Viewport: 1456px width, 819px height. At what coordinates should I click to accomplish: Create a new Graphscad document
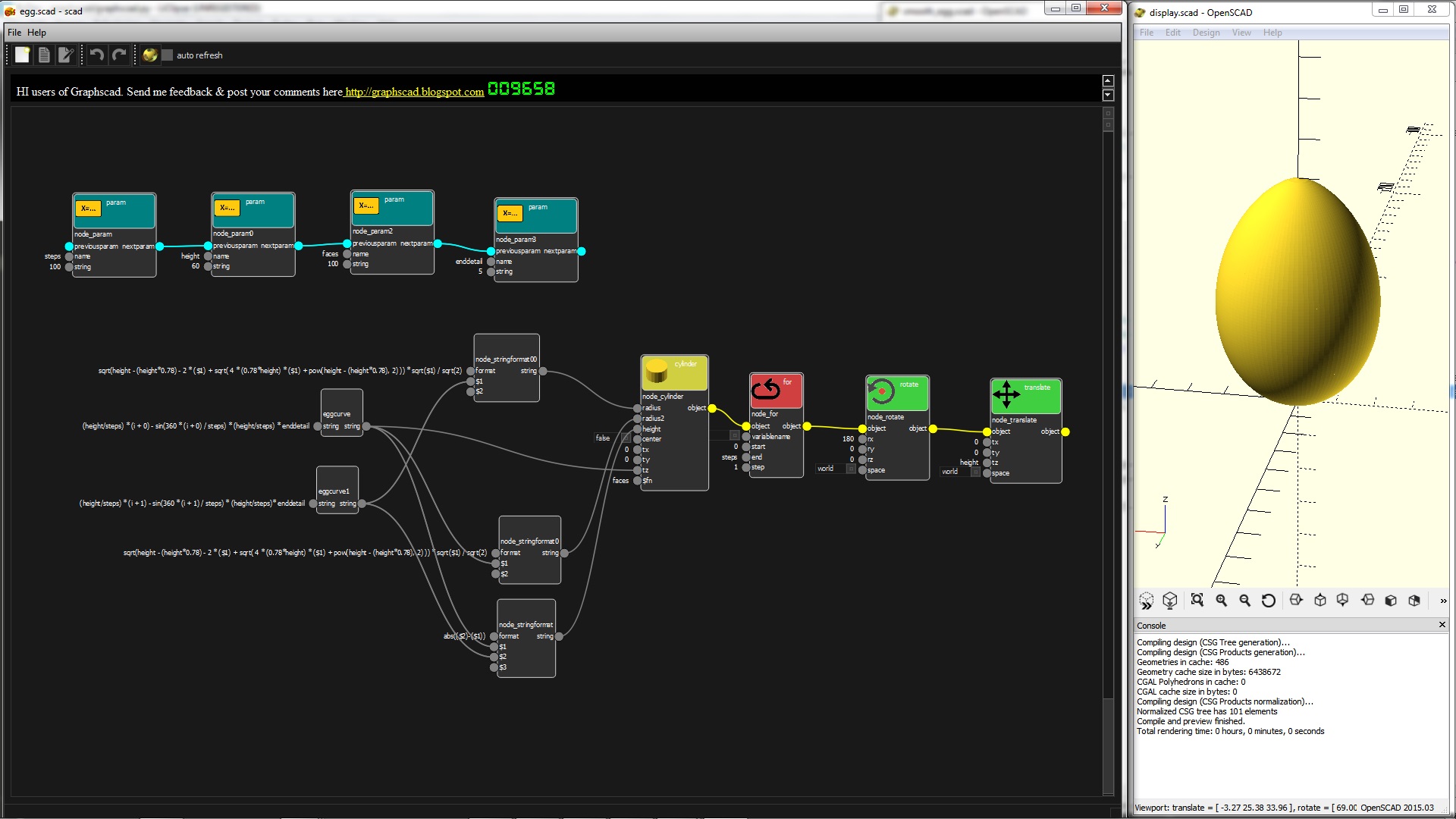[x=22, y=55]
